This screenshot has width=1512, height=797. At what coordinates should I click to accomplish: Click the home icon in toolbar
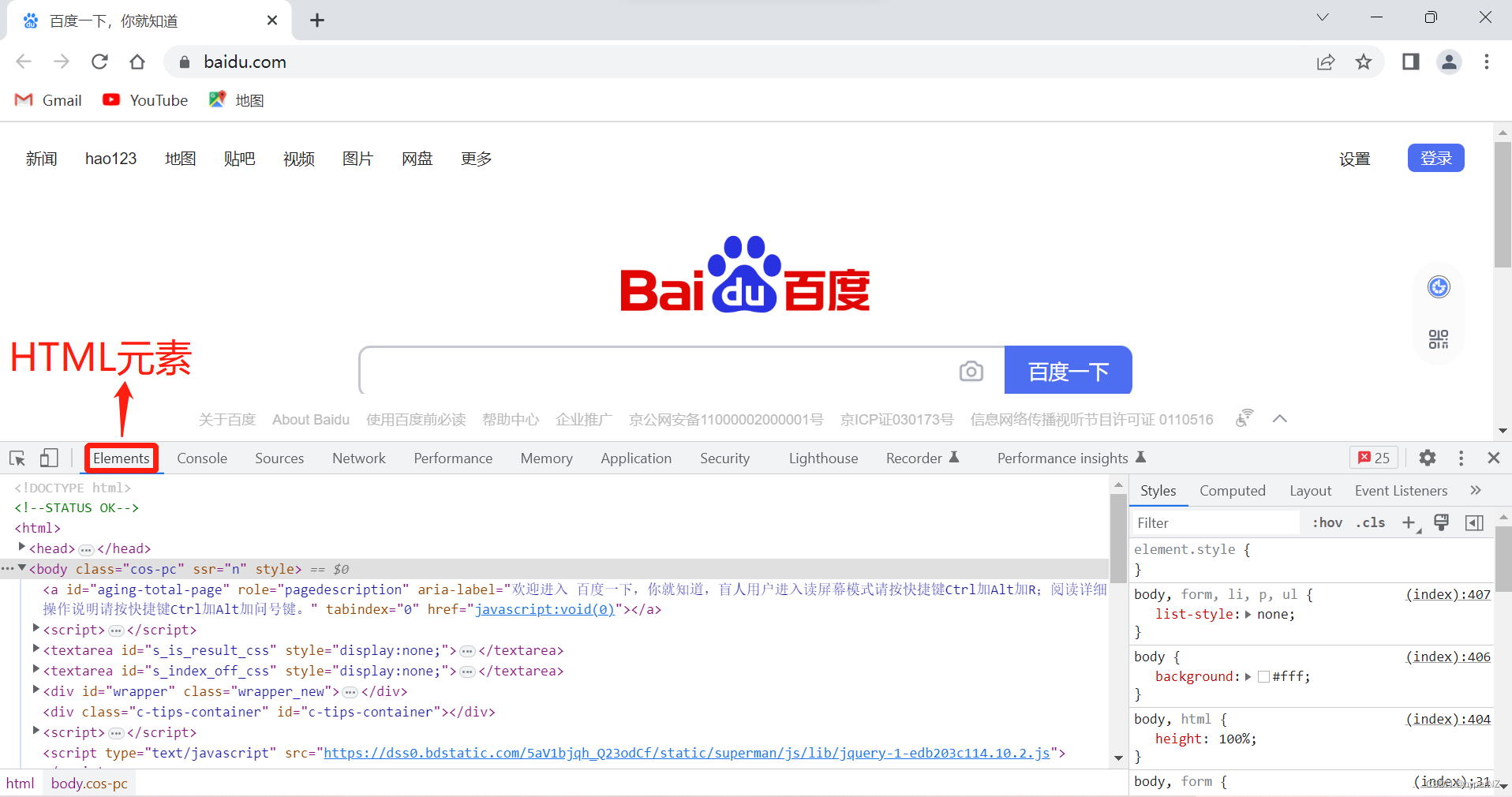pos(137,62)
